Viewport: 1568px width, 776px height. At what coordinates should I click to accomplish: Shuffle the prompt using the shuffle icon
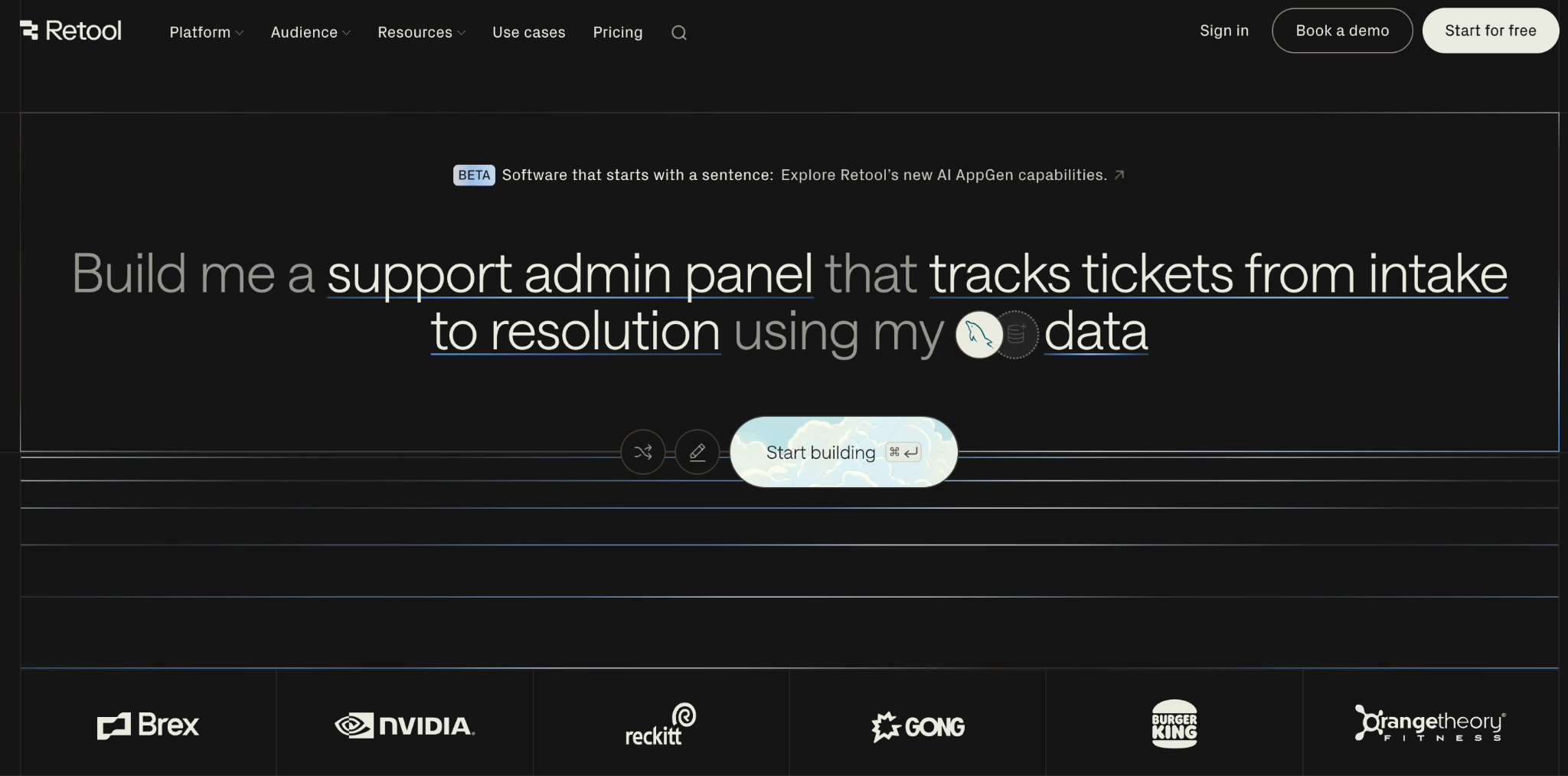click(642, 452)
